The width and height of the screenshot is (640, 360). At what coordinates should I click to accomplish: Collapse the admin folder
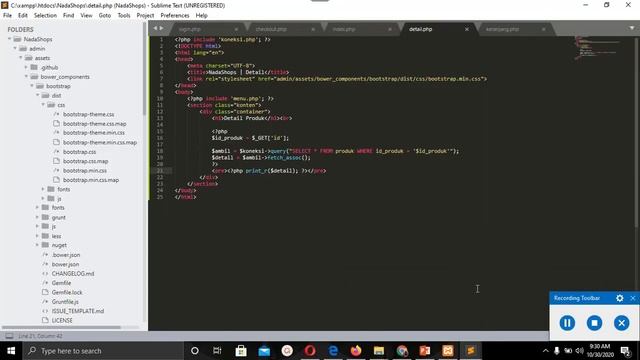click(x=15, y=49)
